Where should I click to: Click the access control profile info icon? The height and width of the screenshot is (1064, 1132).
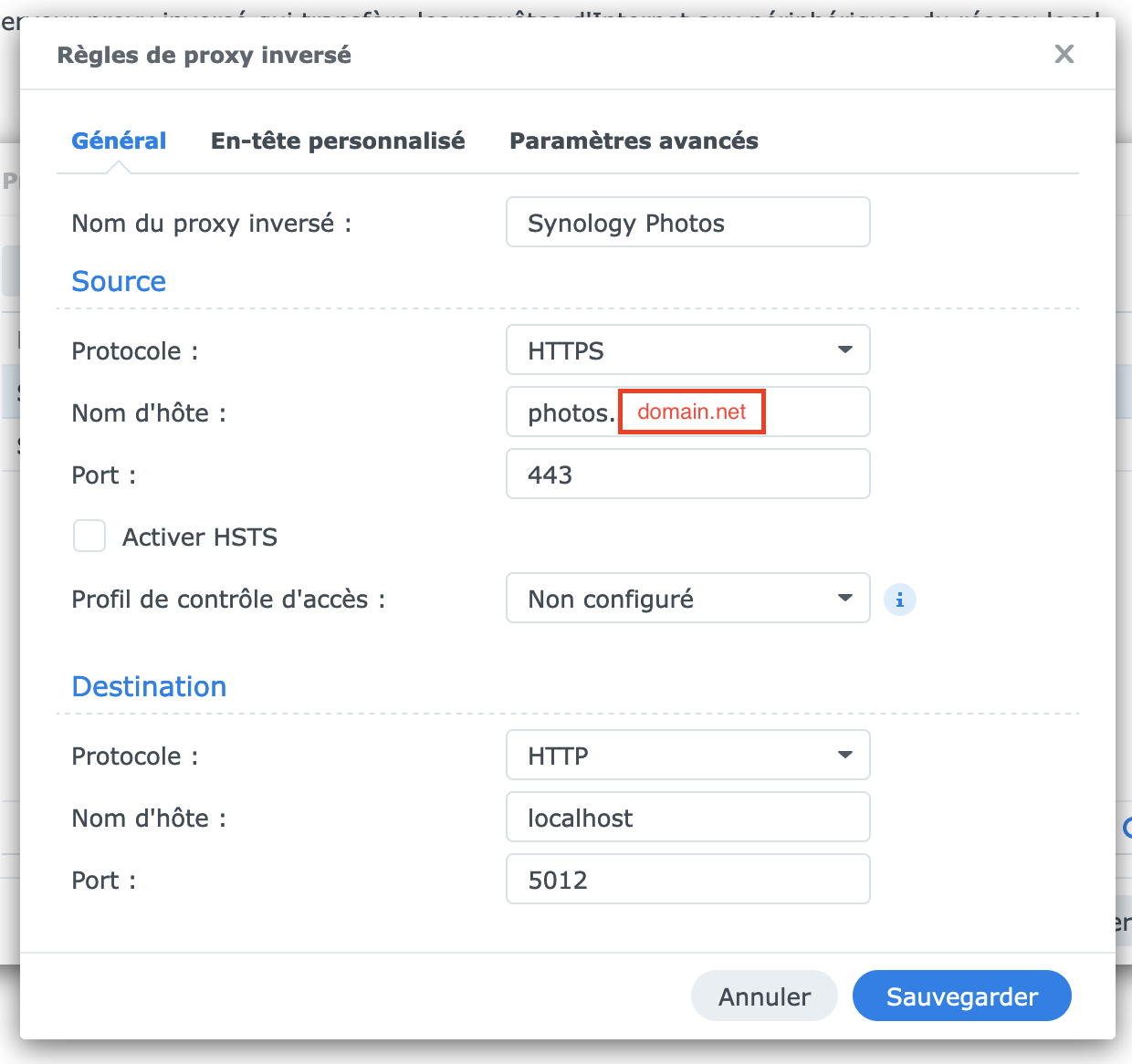point(900,600)
